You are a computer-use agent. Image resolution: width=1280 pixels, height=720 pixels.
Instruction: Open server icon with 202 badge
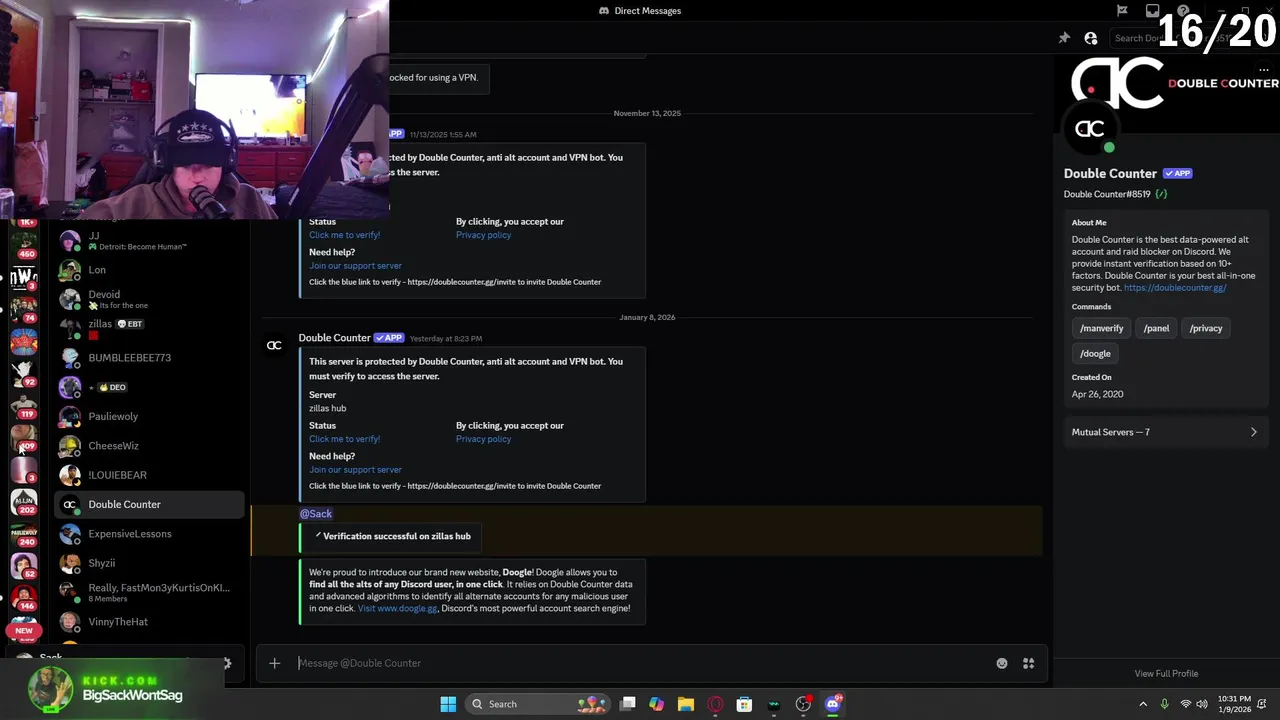click(24, 501)
